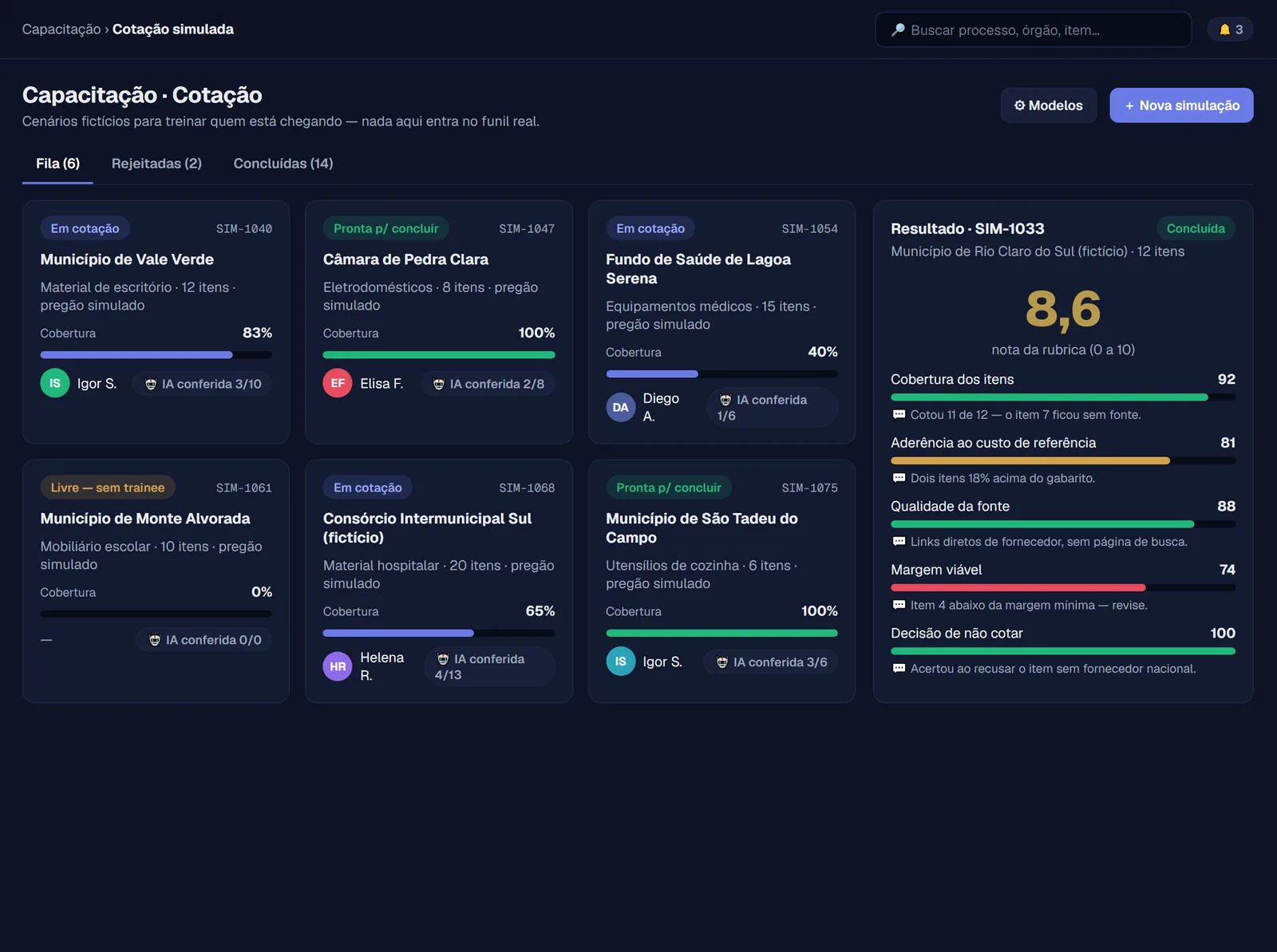1277x952 pixels.
Task: Click the EF avatar for Elisa F.
Action: [338, 383]
